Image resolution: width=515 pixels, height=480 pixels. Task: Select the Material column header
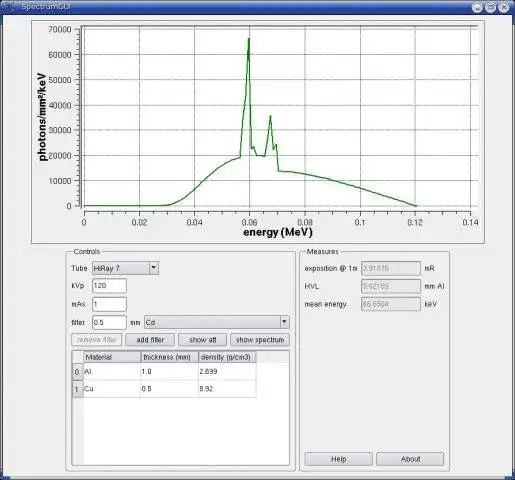112,357
